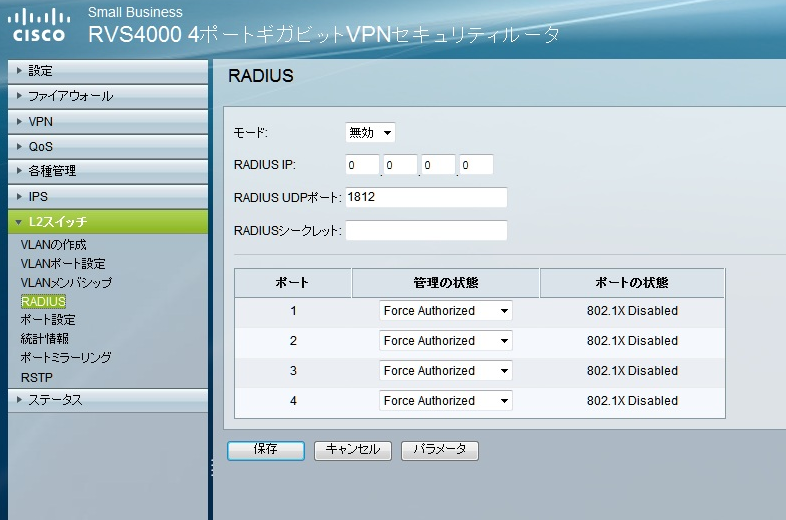
Task: Open the VLANメンバシップ page
Action: point(66,283)
